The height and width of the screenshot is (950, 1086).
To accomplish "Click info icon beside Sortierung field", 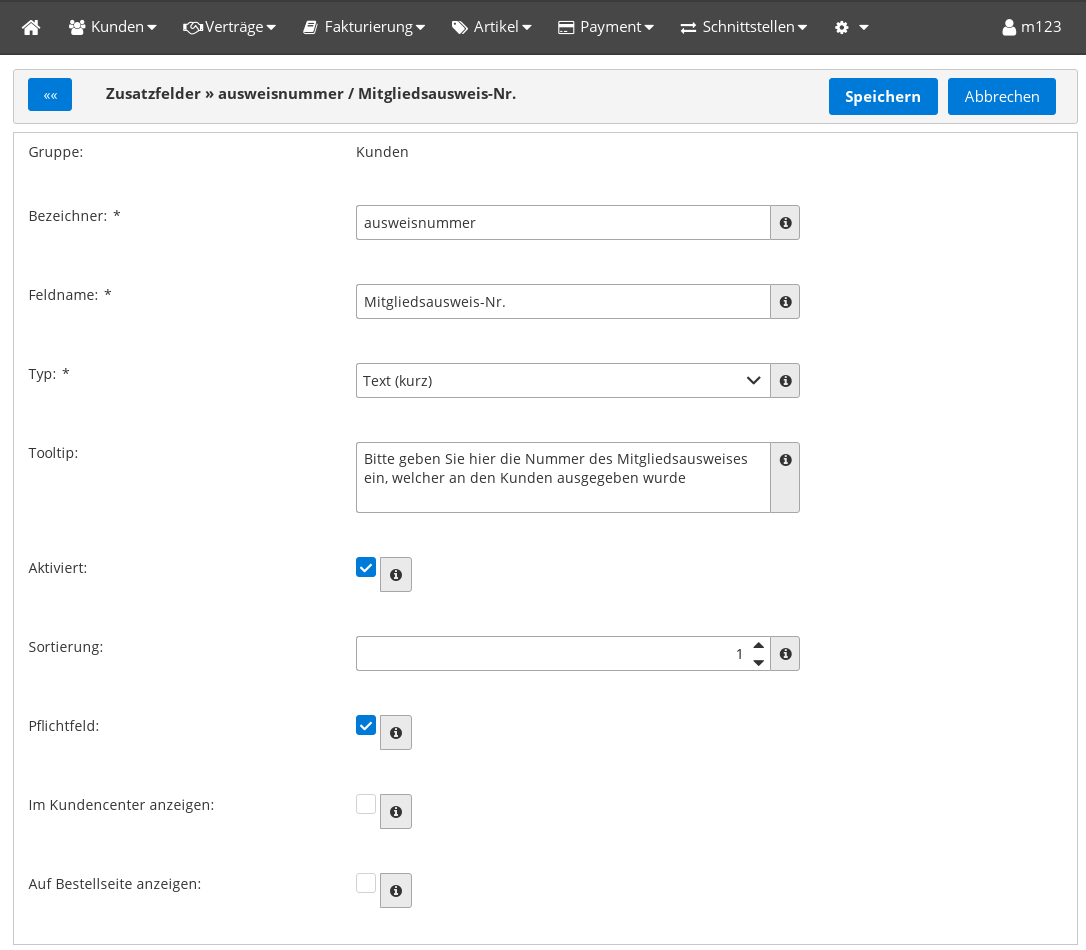I will (x=785, y=654).
